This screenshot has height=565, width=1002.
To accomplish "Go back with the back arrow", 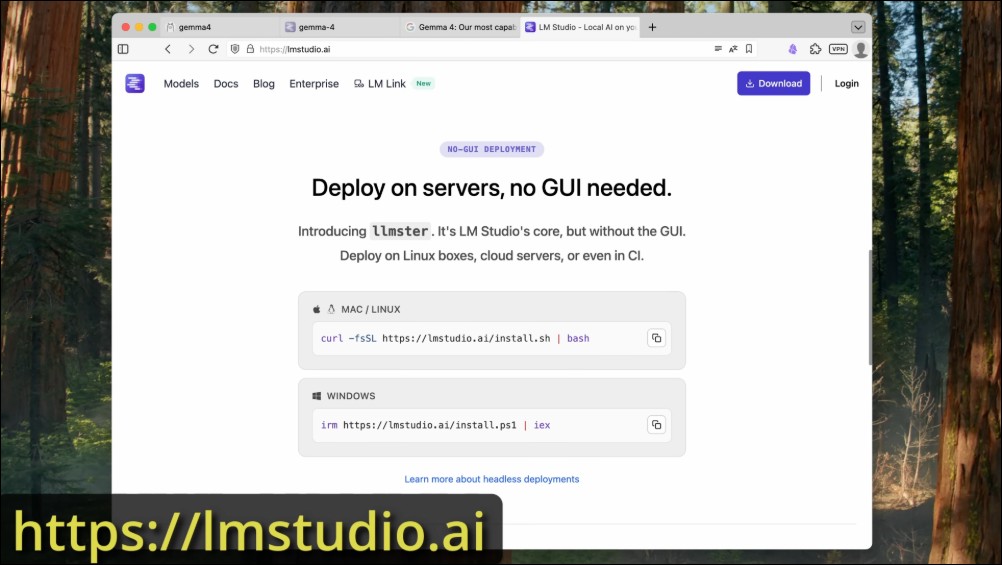I will tap(168, 49).
